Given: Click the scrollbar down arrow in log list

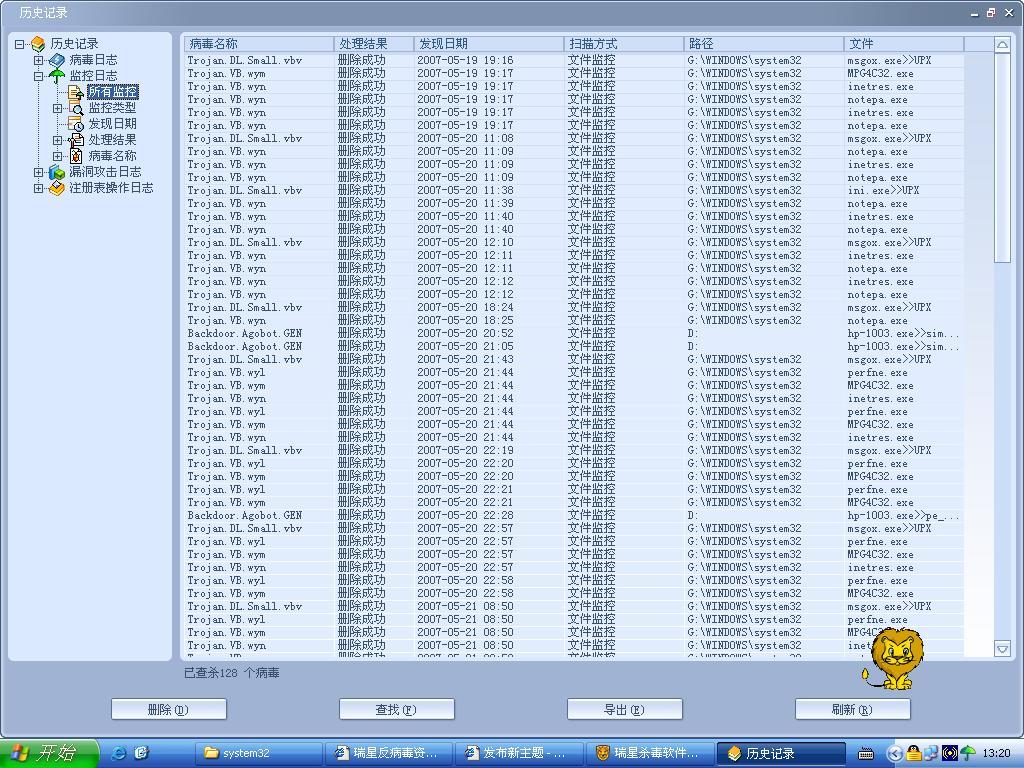Looking at the screenshot, I should click(x=1002, y=649).
